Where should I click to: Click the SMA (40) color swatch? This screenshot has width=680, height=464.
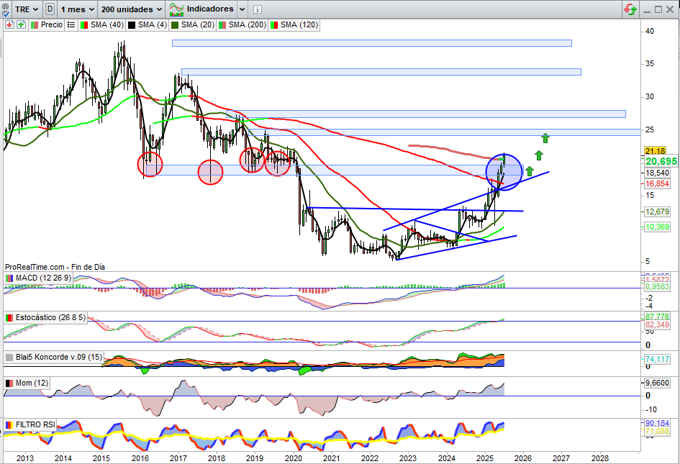(84, 25)
